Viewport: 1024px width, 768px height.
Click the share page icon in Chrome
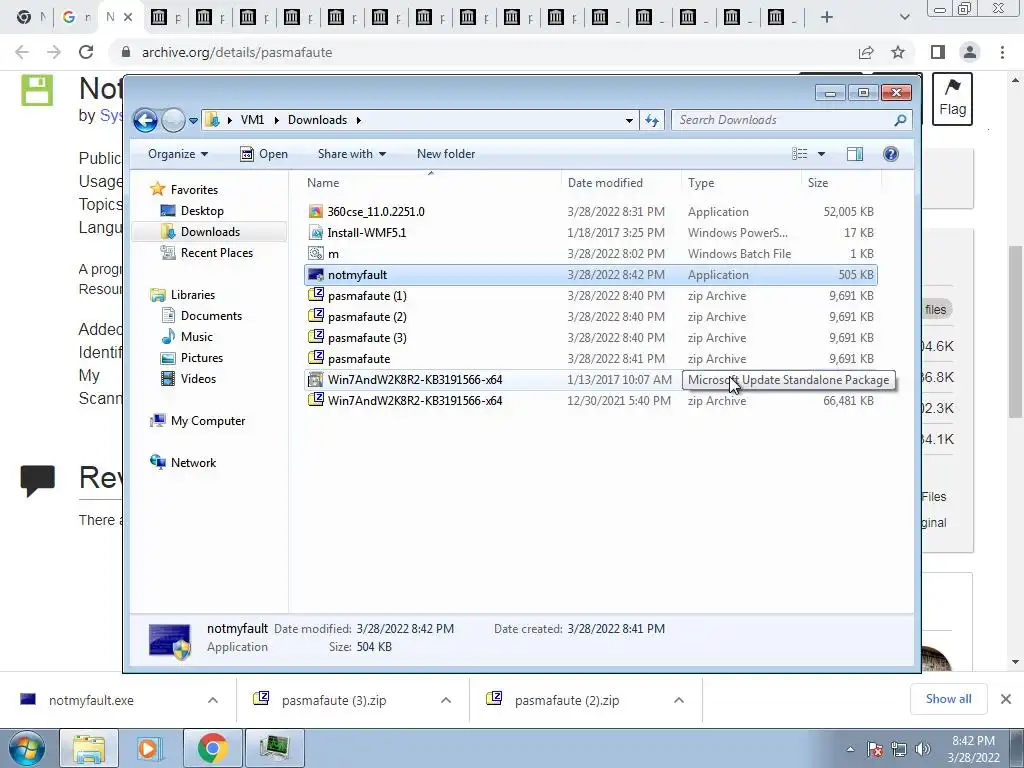click(x=867, y=52)
